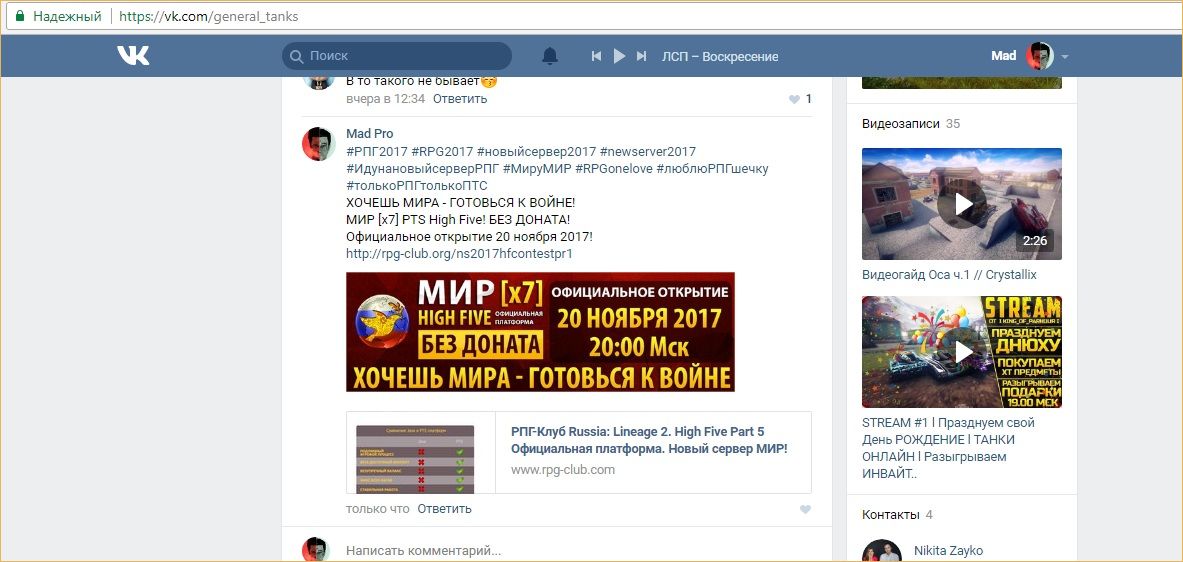
Task: Click the secure padlock icon in address bar
Action: [x=20, y=16]
